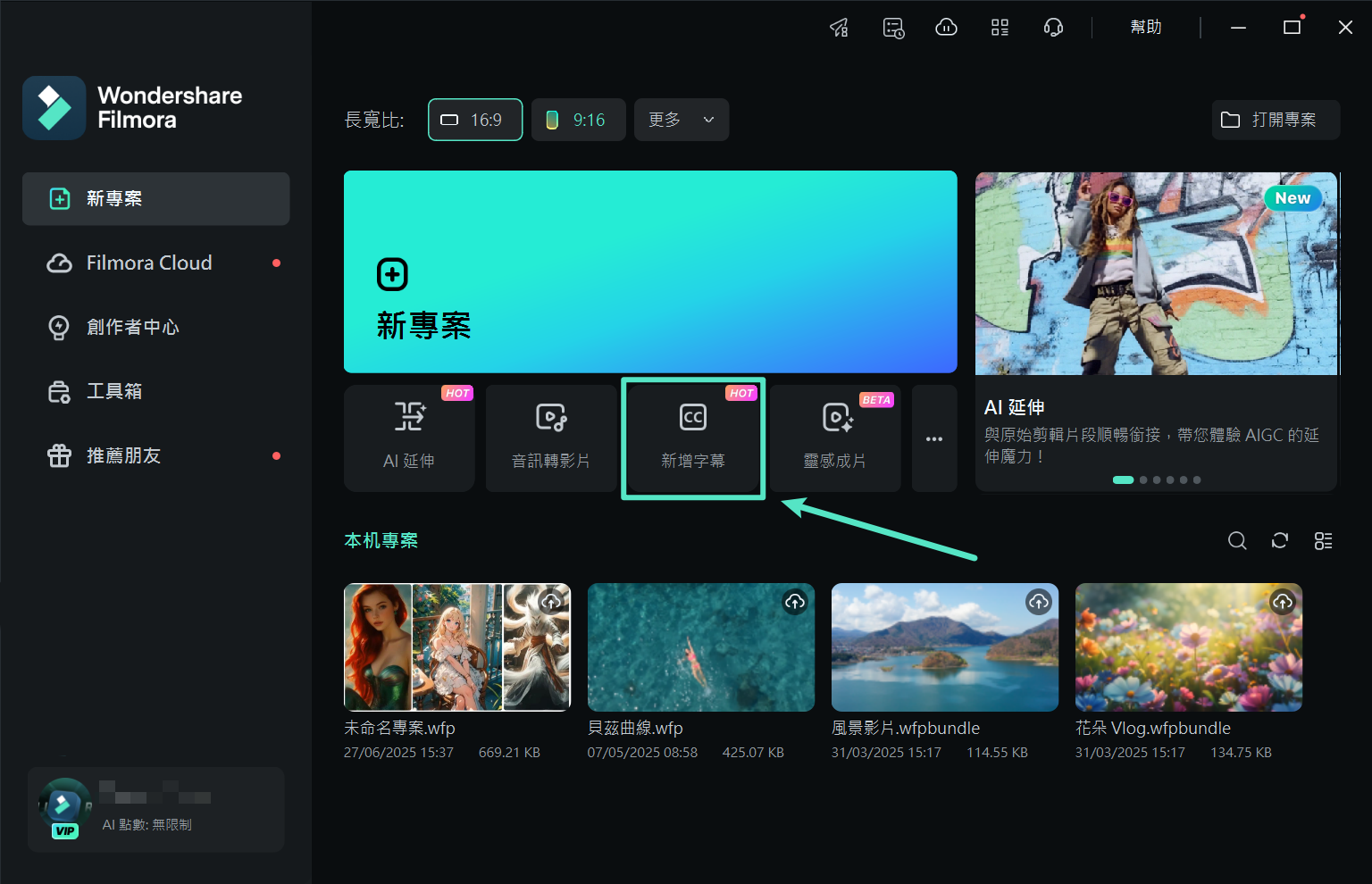Reveal hidden tools via ellipsis button

click(934, 438)
